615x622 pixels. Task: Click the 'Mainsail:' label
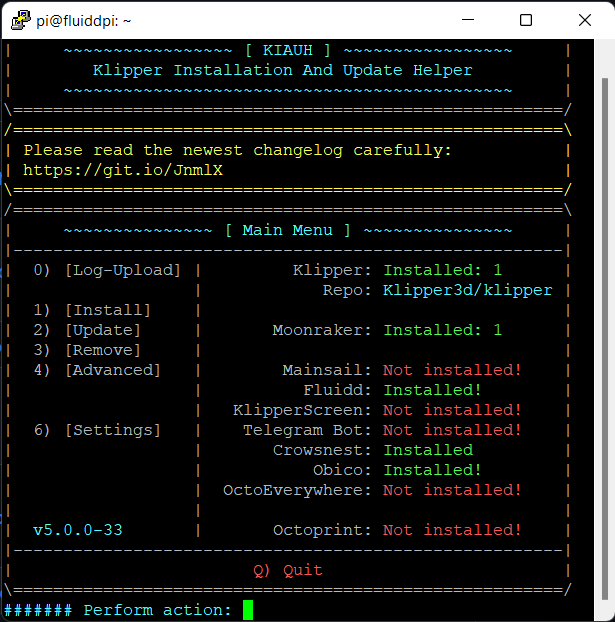(x=327, y=370)
